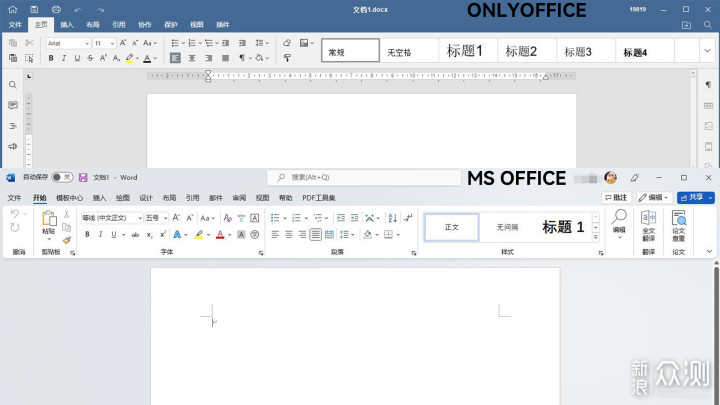Image resolution: width=720 pixels, height=405 pixels.
Task: Click Word sort A-Z icon
Action: point(393,218)
